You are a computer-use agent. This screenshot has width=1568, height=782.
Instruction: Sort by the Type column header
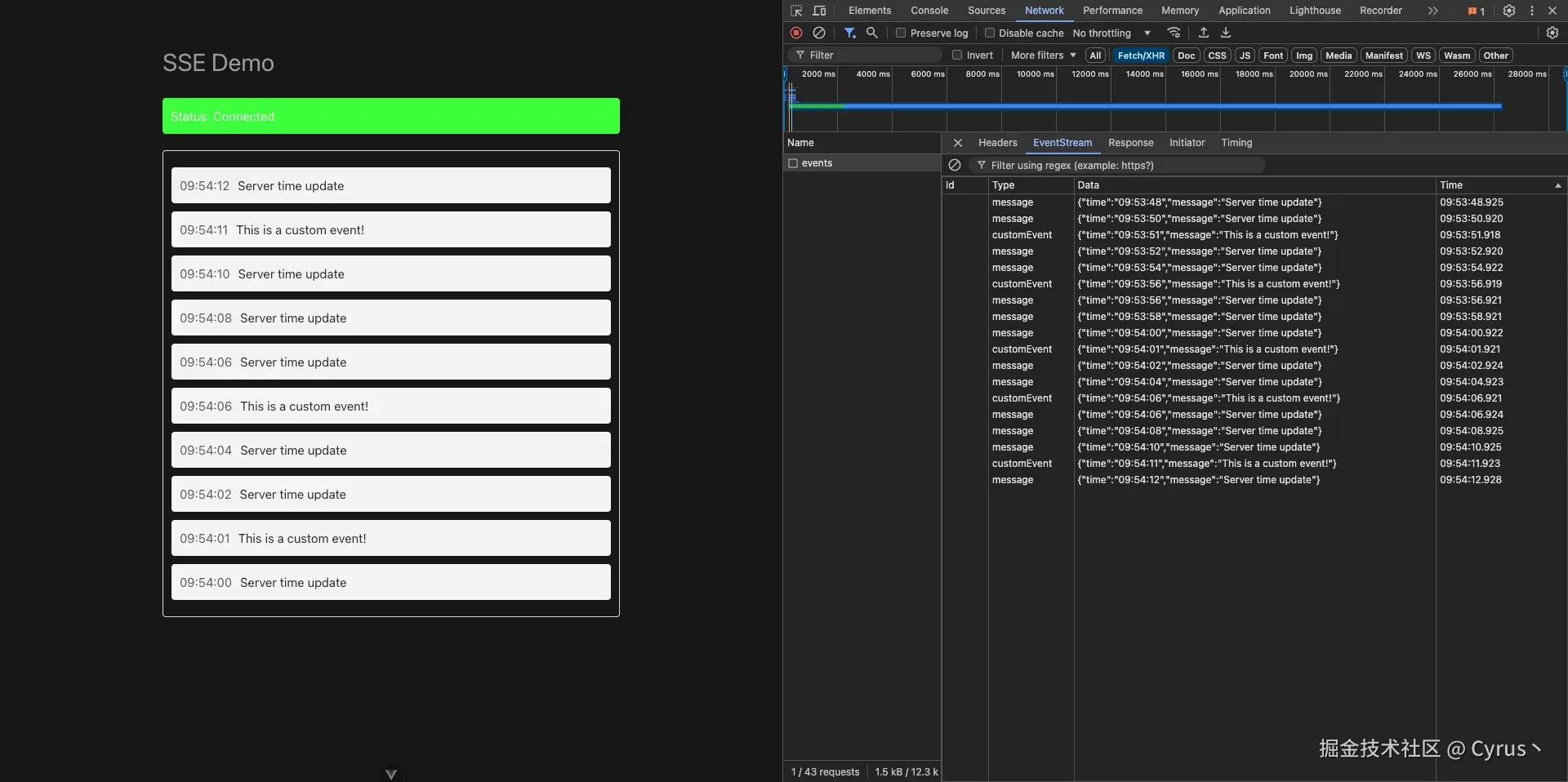tap(1031, 185)
